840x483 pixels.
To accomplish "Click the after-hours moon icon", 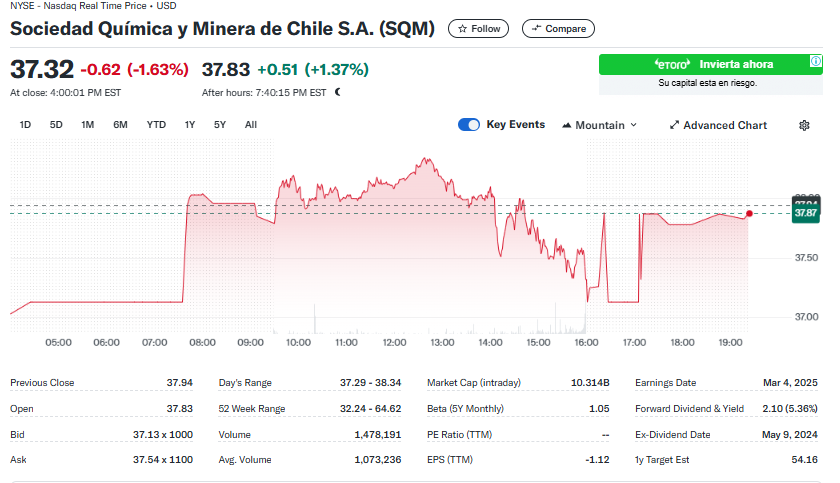I will [x=338, y=92].
